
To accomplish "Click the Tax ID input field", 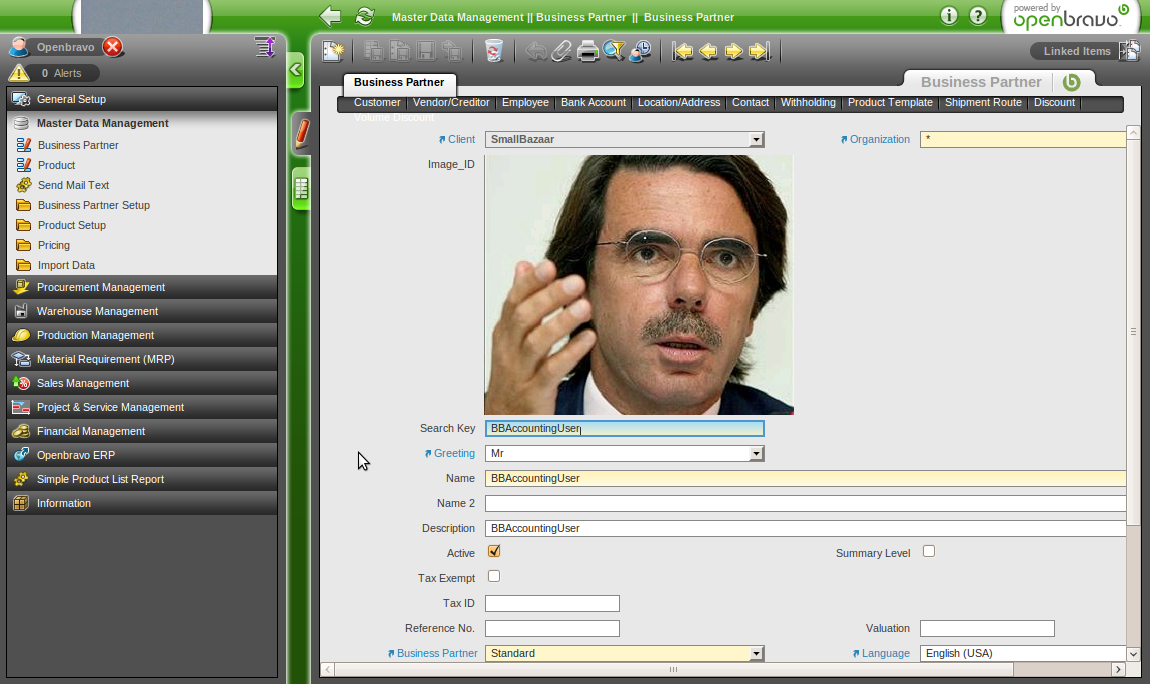I will pos(552,604).
